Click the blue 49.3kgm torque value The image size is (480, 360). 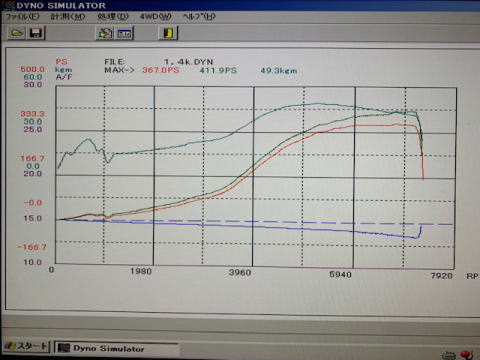tap(279, 71)
